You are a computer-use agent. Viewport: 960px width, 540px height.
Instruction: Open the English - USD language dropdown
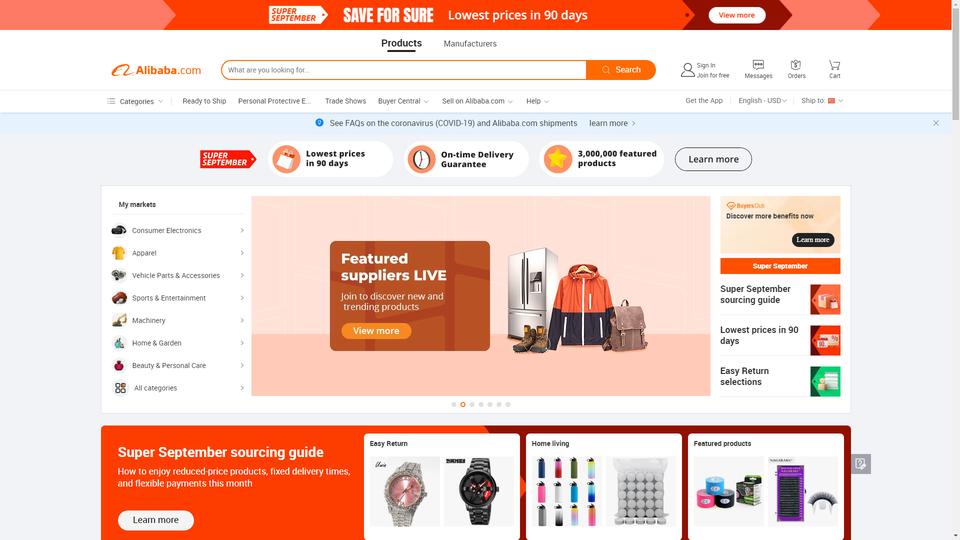point(762,100)
